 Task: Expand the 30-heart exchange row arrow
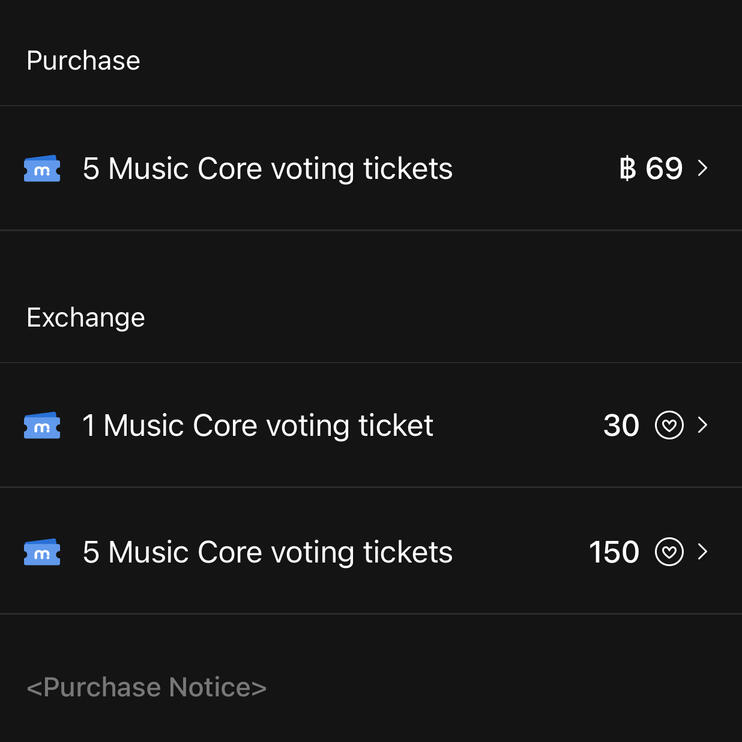pos(703,426)
